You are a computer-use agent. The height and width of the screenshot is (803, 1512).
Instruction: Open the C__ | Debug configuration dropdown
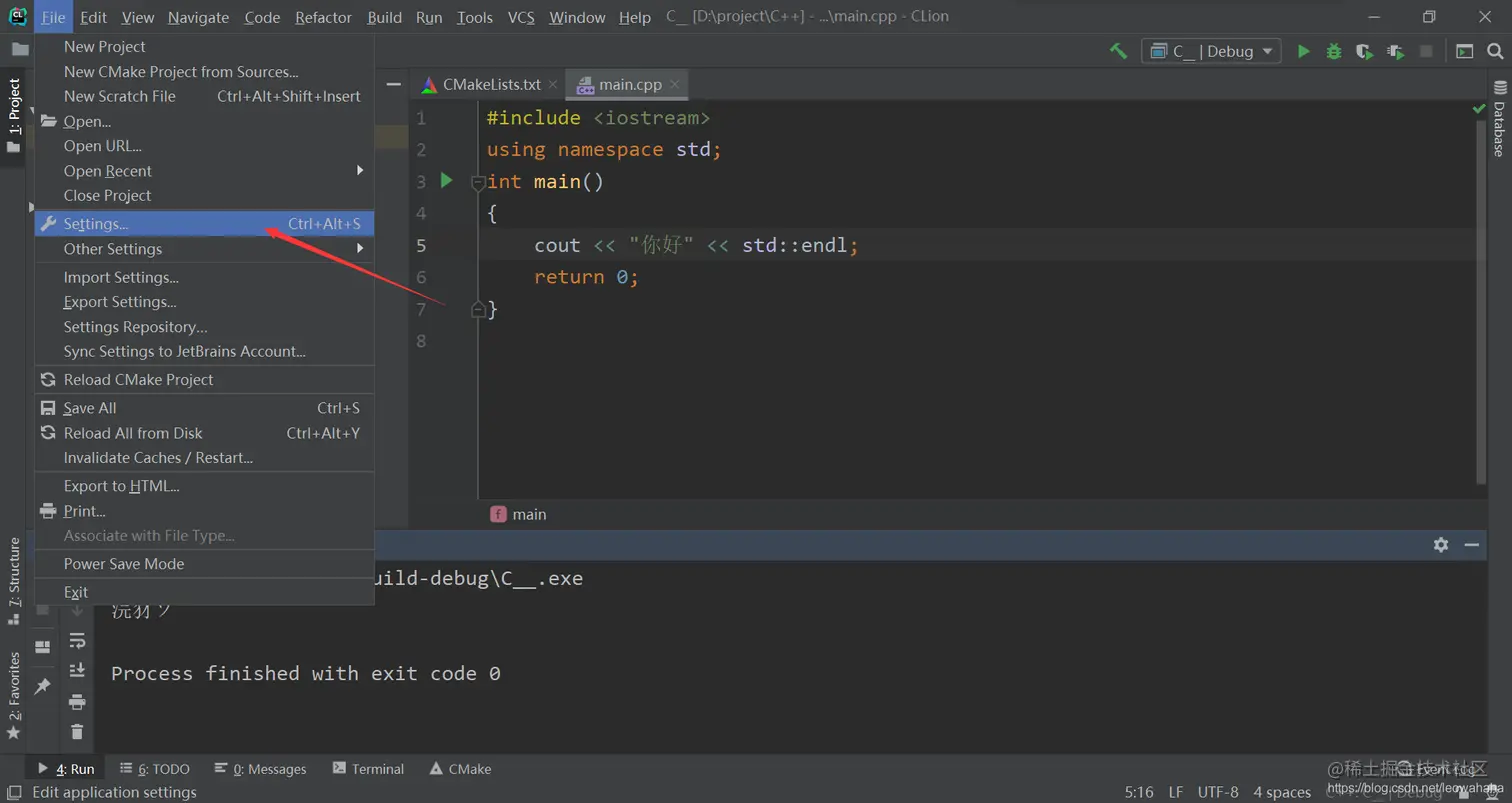[1211, 51]
